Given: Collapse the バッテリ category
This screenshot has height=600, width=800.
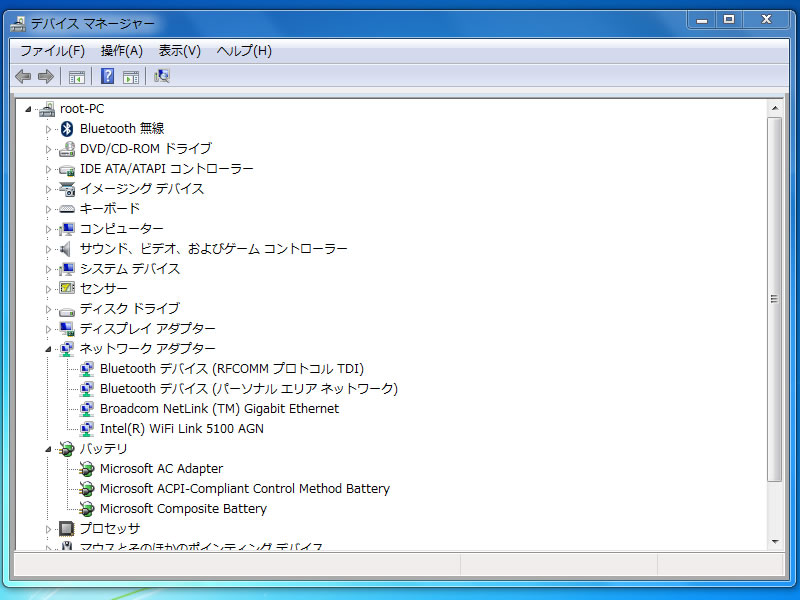Looking at the screenshot, I should [48, 449].
